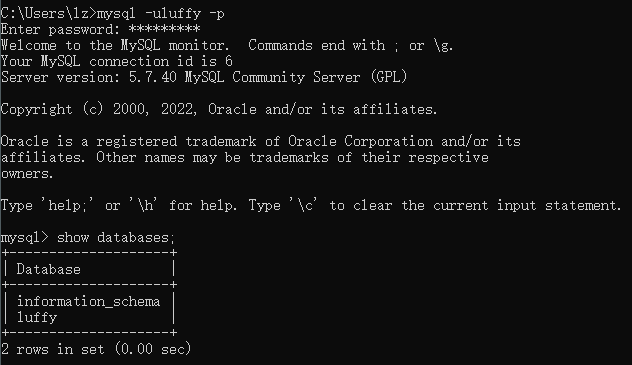Screen dimensions: 632x365
Task: Click the '(0.00 sec)' timing text
Action: point(153,349)
